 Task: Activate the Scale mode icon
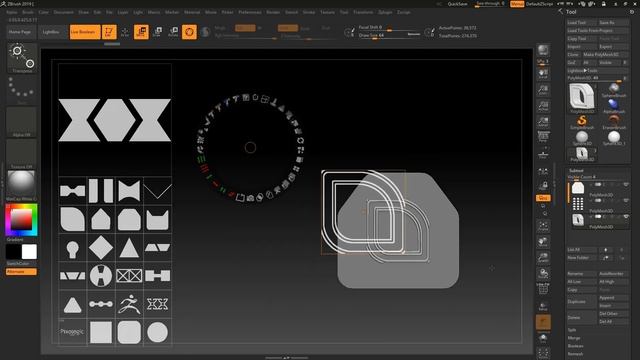[157, 32]
